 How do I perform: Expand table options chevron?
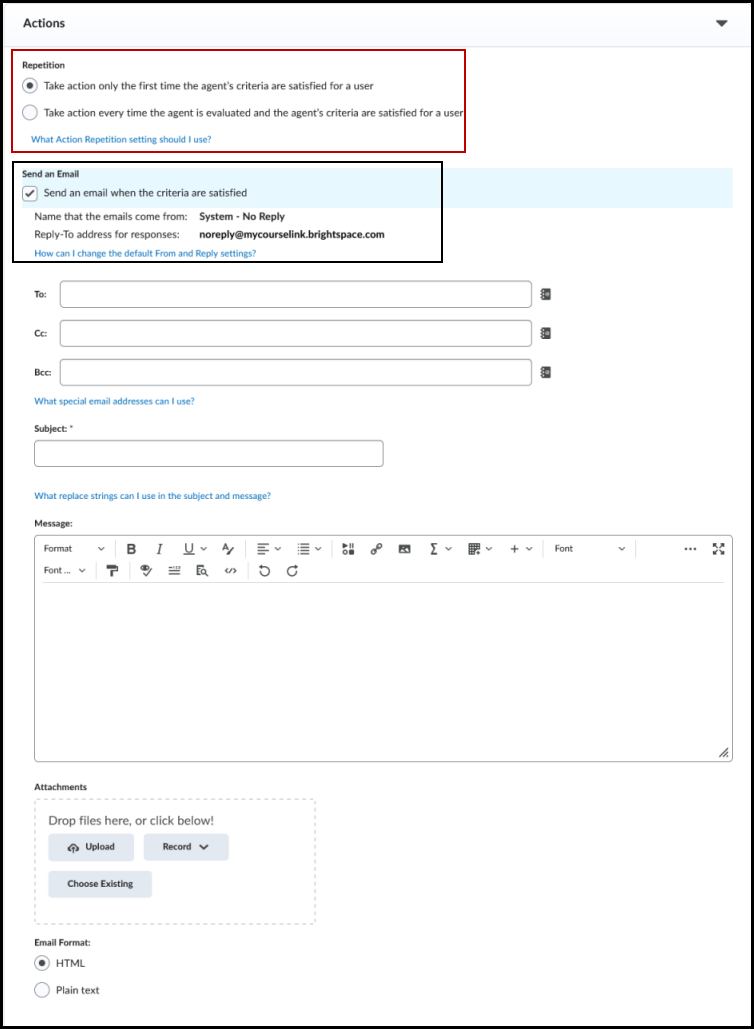point(488,549)
